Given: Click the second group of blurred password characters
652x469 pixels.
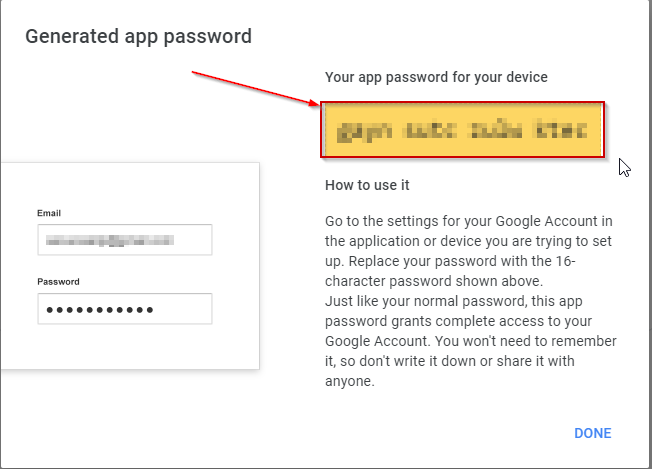Looking at the screenshot, I should [x=432, y=131].
